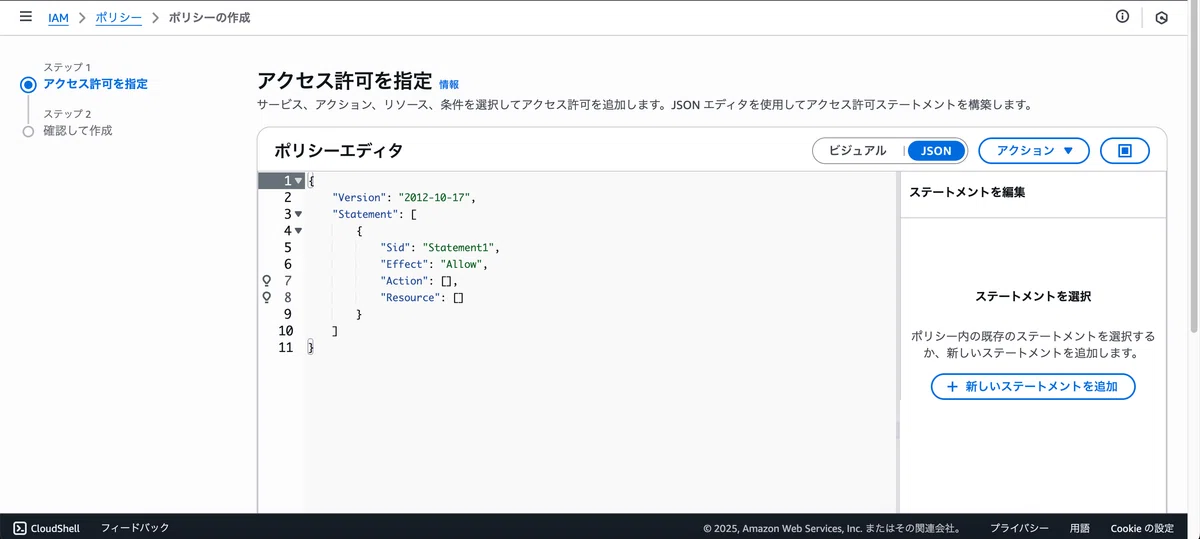Go to IAM breadcrumb link
The height and width of the screenshot is (539, 1200).
58,18
